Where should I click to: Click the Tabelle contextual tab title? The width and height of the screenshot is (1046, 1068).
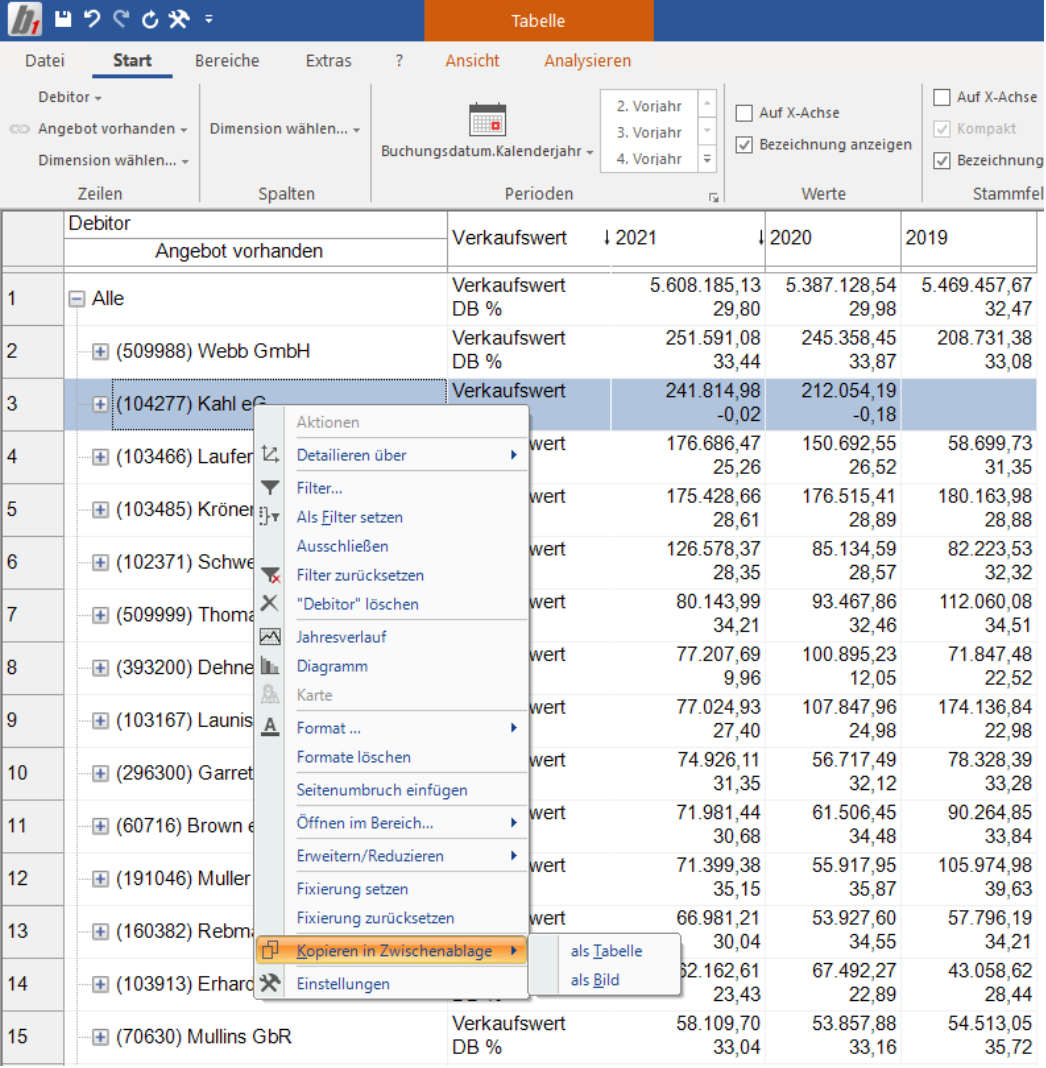538,20
